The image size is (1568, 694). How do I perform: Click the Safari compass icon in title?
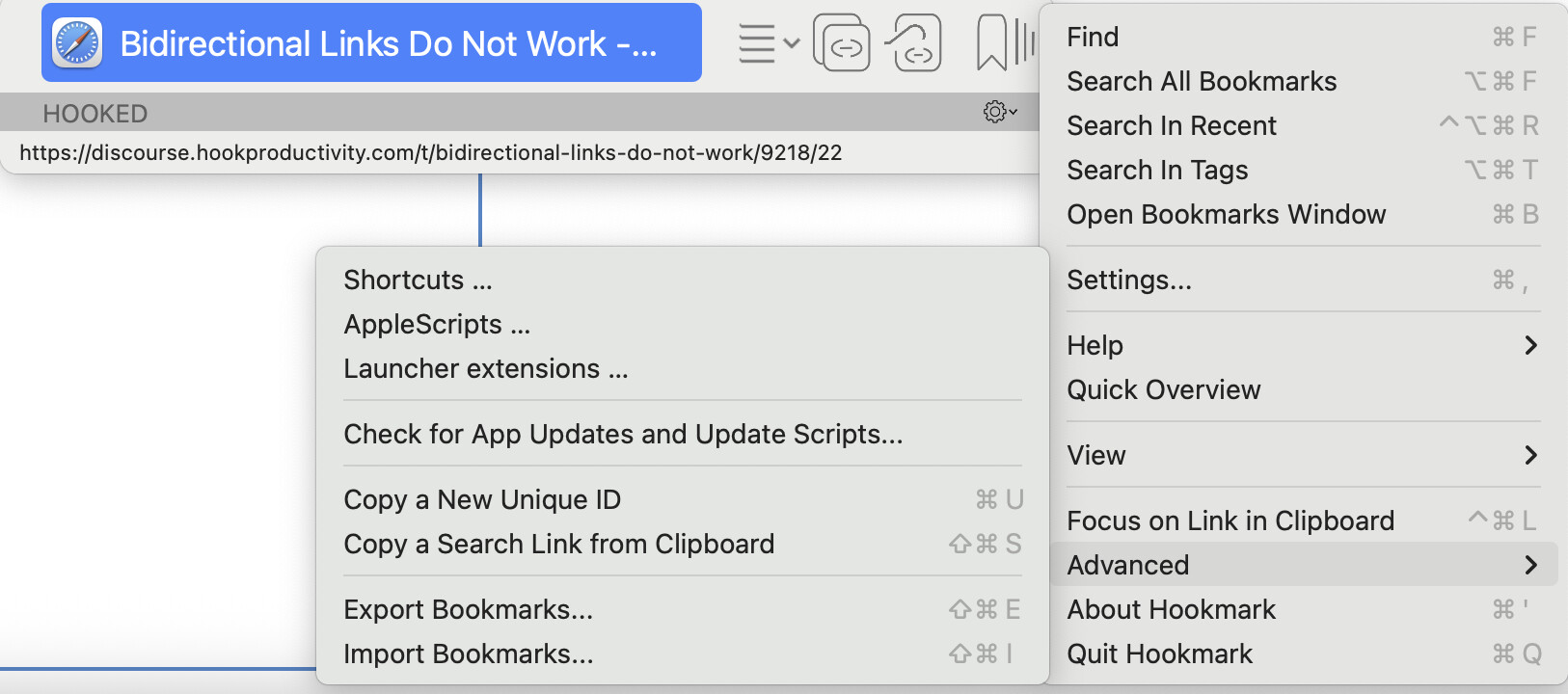coord(77,43)
